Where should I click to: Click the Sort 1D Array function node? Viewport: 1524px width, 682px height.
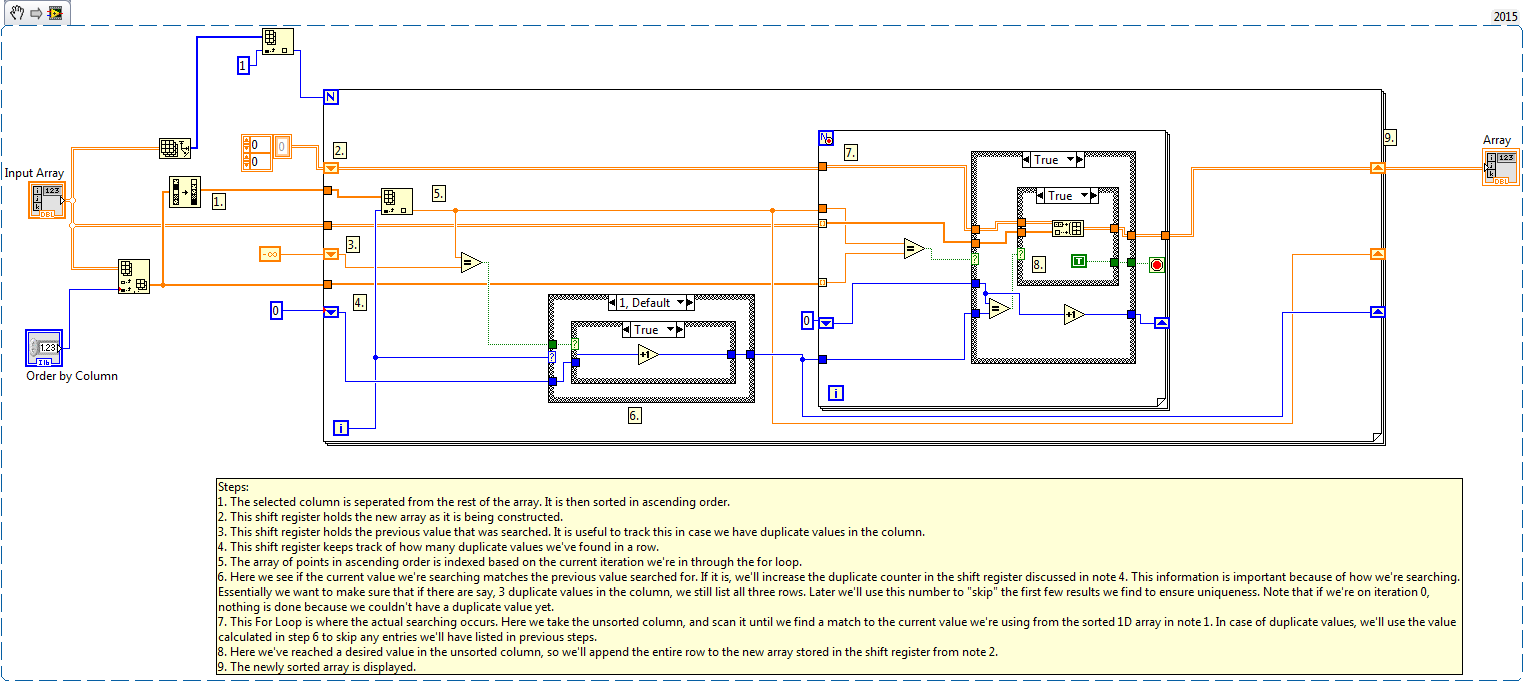(185, 191)
